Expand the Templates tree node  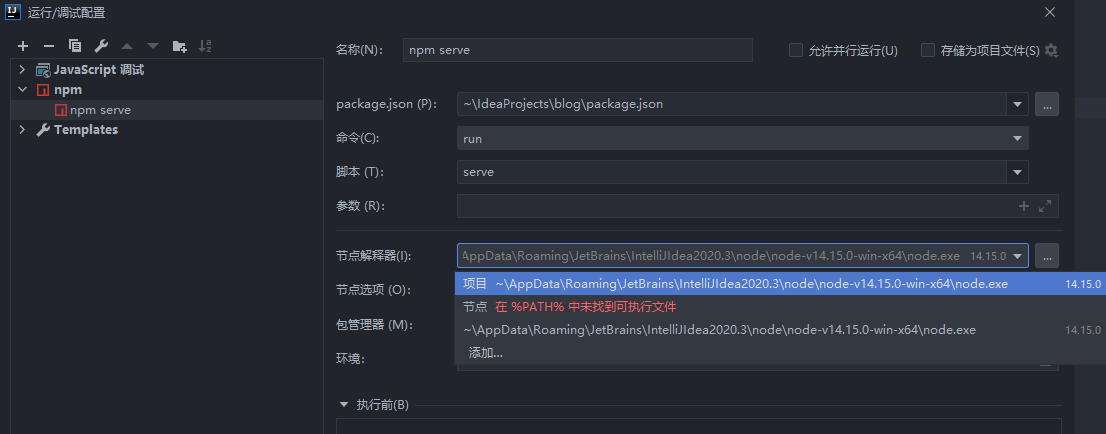tap(22, 130)
